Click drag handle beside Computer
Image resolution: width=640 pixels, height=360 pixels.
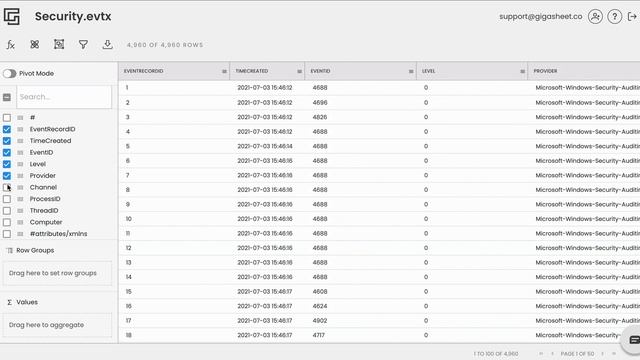[20, 222]
